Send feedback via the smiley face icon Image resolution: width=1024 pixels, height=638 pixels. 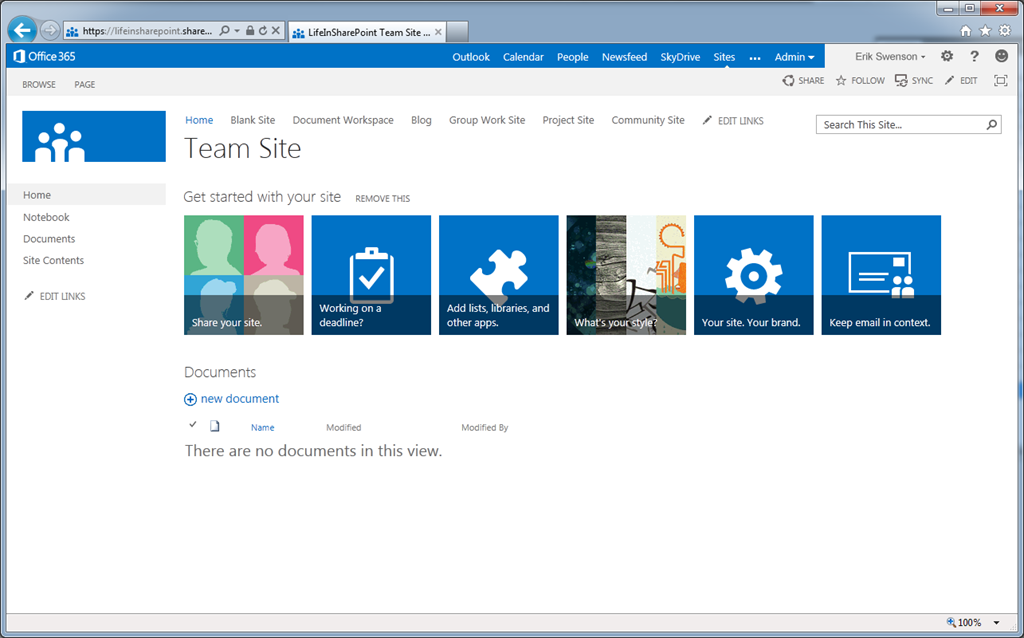1001,56
